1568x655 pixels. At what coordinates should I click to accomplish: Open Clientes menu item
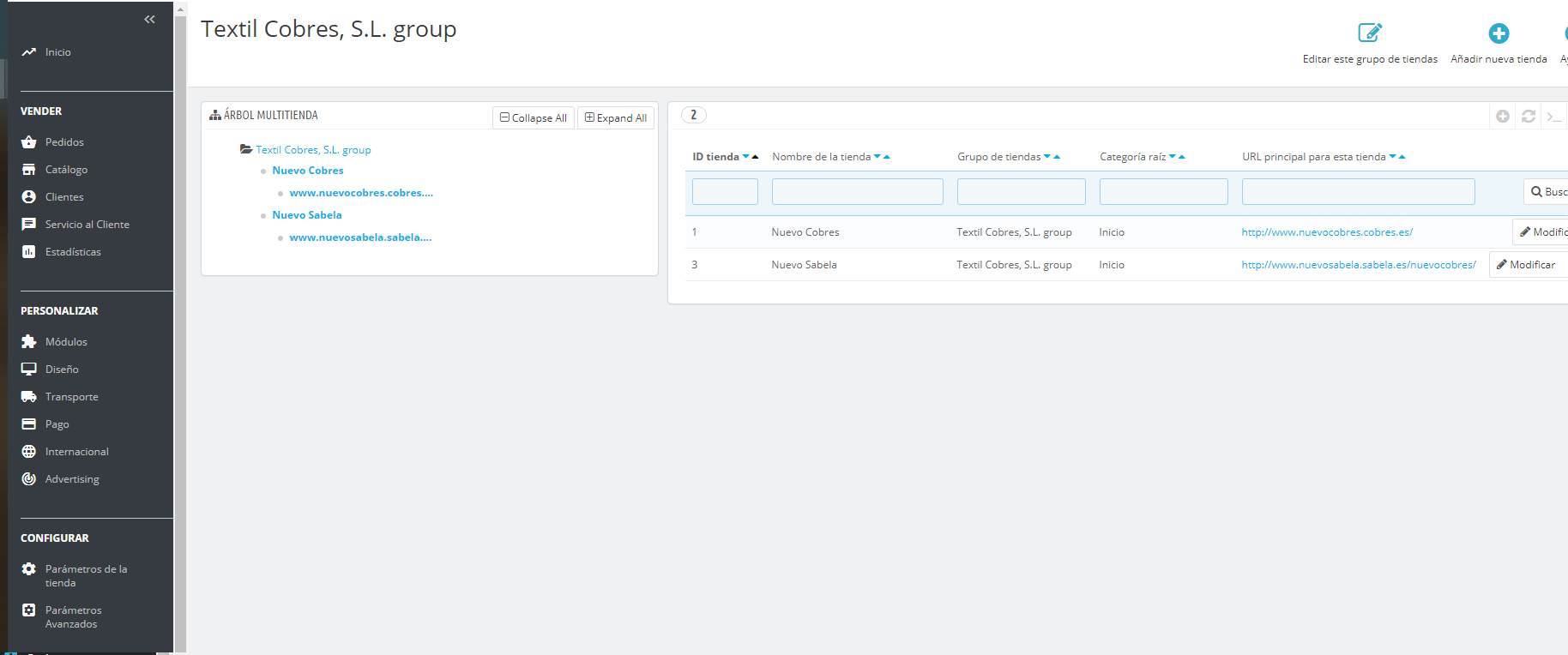[64, 197]
